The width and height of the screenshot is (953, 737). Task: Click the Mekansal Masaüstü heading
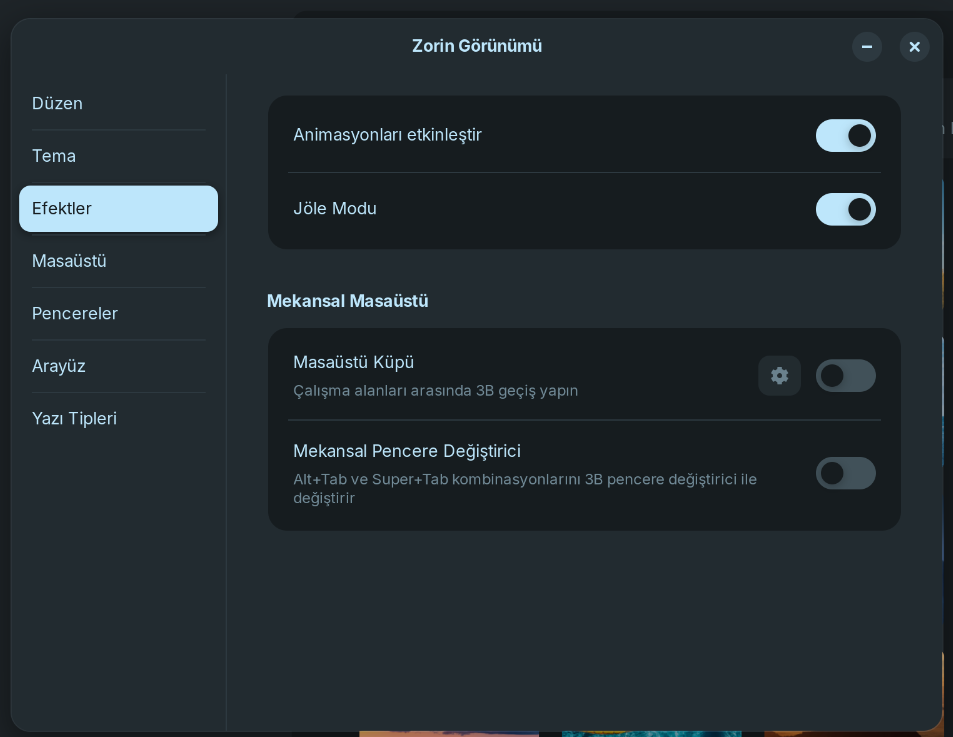348,301
